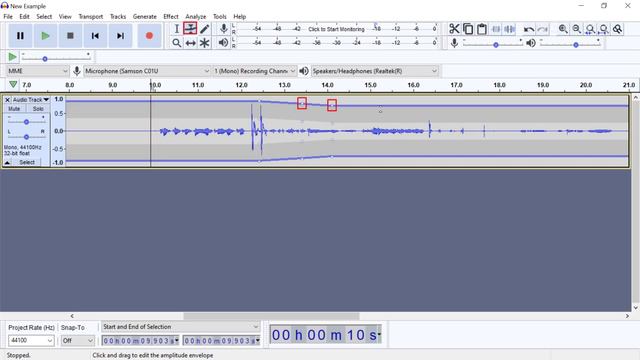Select the Zoom magnifier tool
The image size is (640, 360).
[x=176, y=42]
